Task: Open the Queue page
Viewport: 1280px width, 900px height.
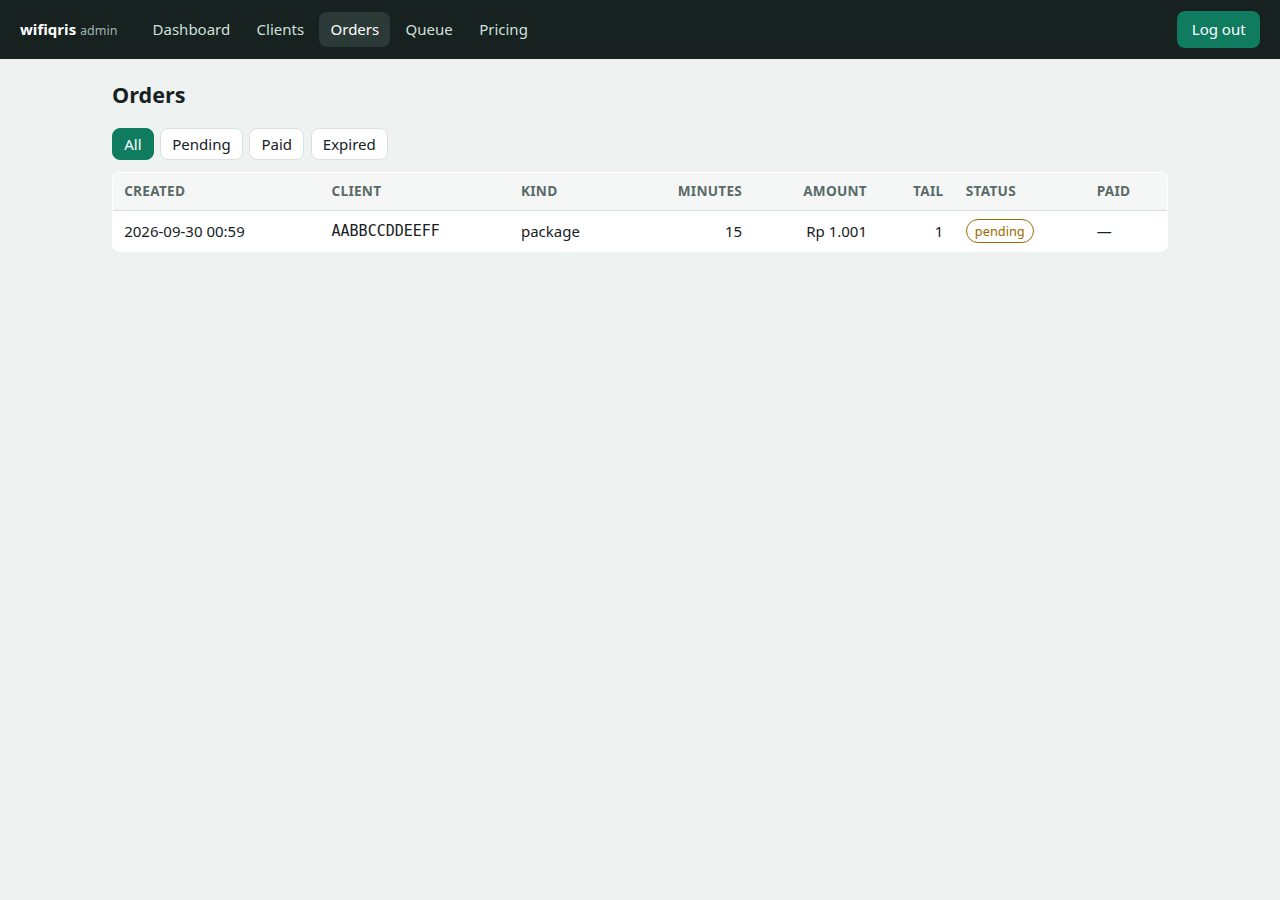Action: (429, 30)
